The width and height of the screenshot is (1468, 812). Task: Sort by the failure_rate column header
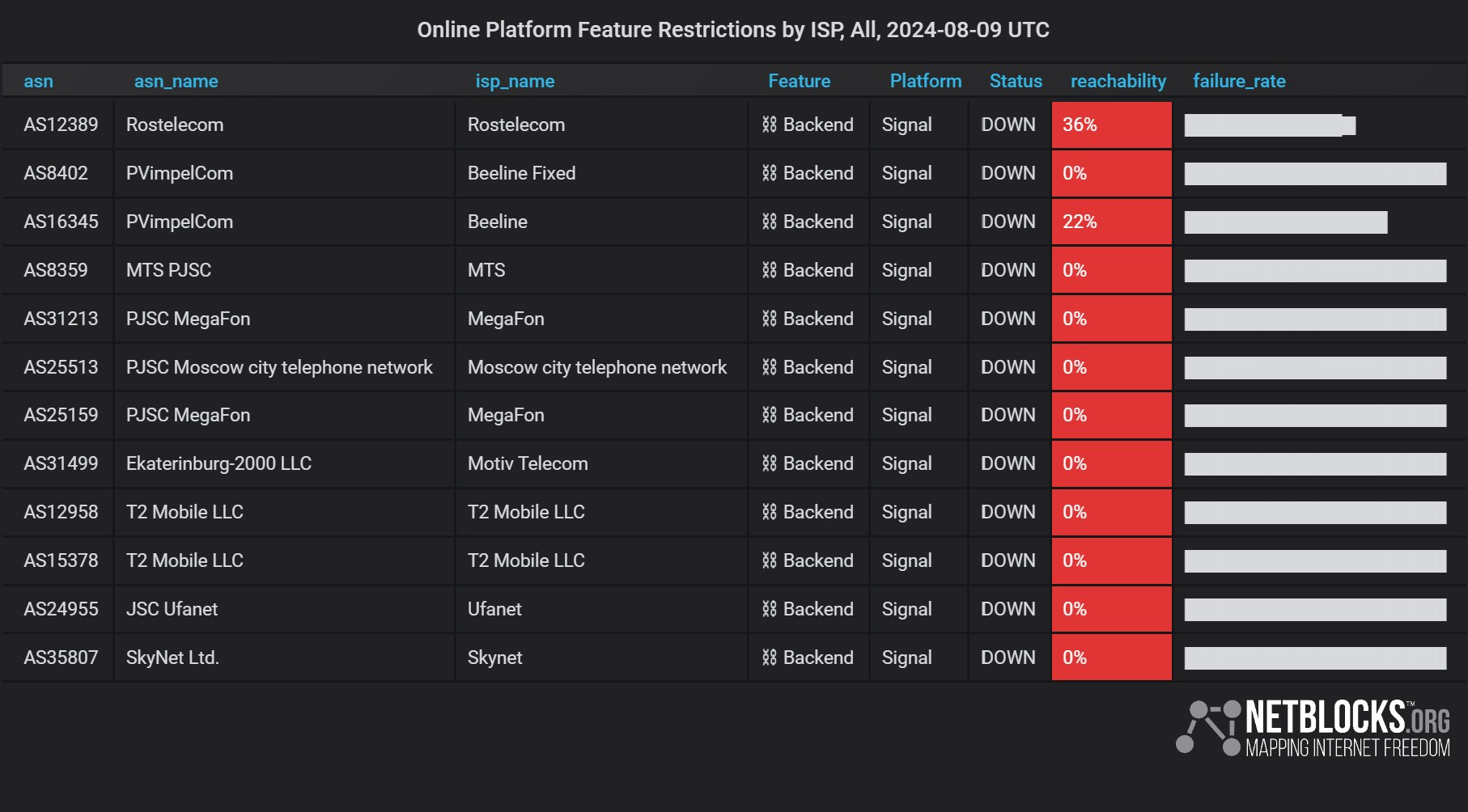(x=1239, y=81)
